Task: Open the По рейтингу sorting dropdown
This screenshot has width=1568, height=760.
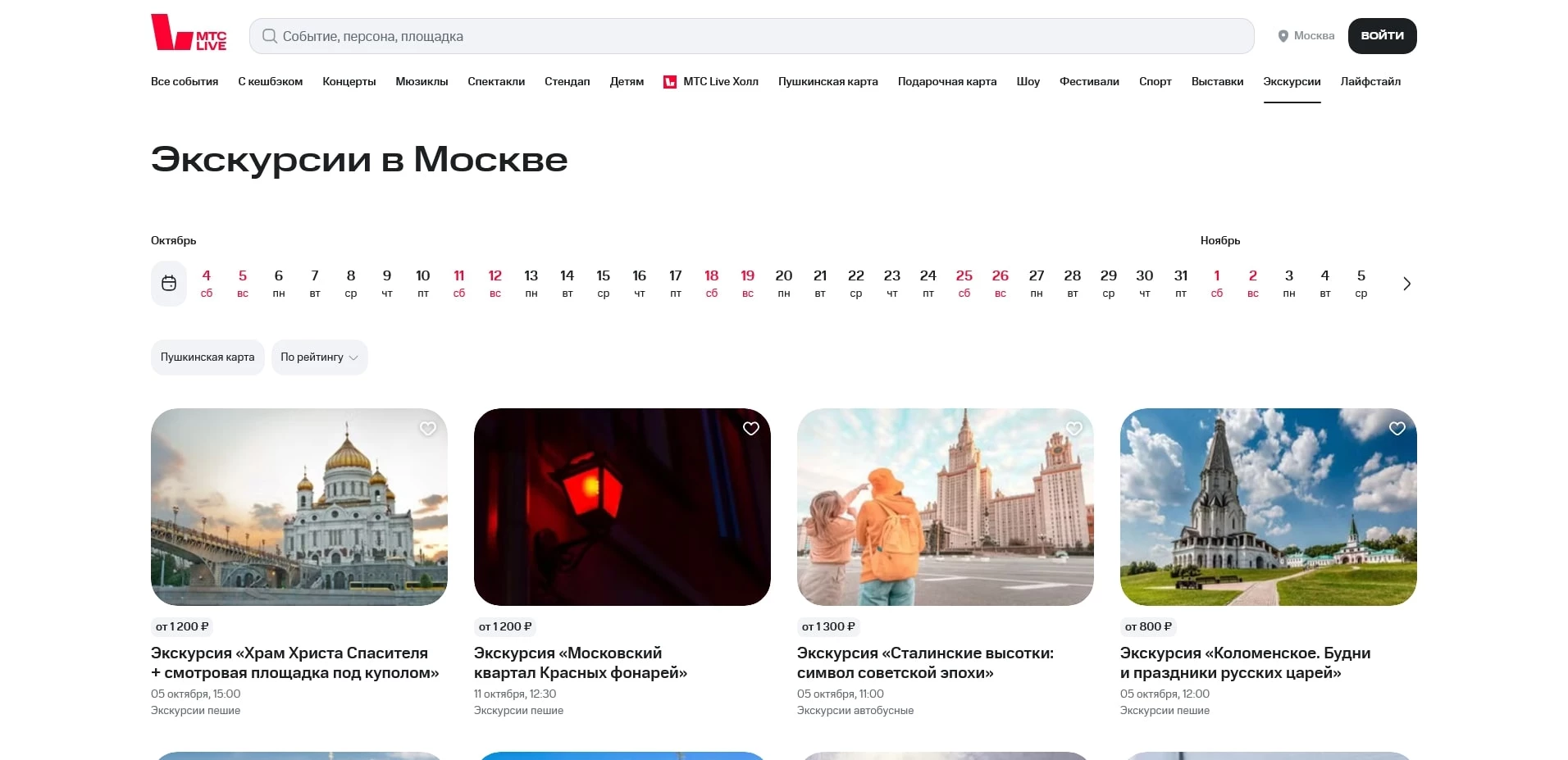Action: point(319,357)
